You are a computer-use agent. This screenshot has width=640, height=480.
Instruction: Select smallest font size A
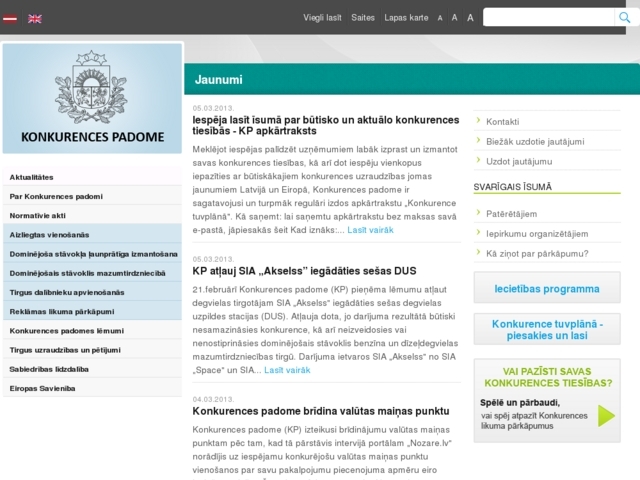point(440,18)
